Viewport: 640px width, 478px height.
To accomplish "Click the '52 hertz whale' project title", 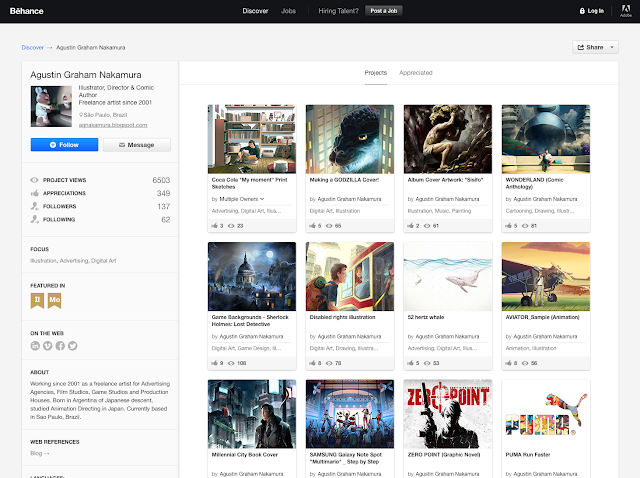I will coord(426,317).
